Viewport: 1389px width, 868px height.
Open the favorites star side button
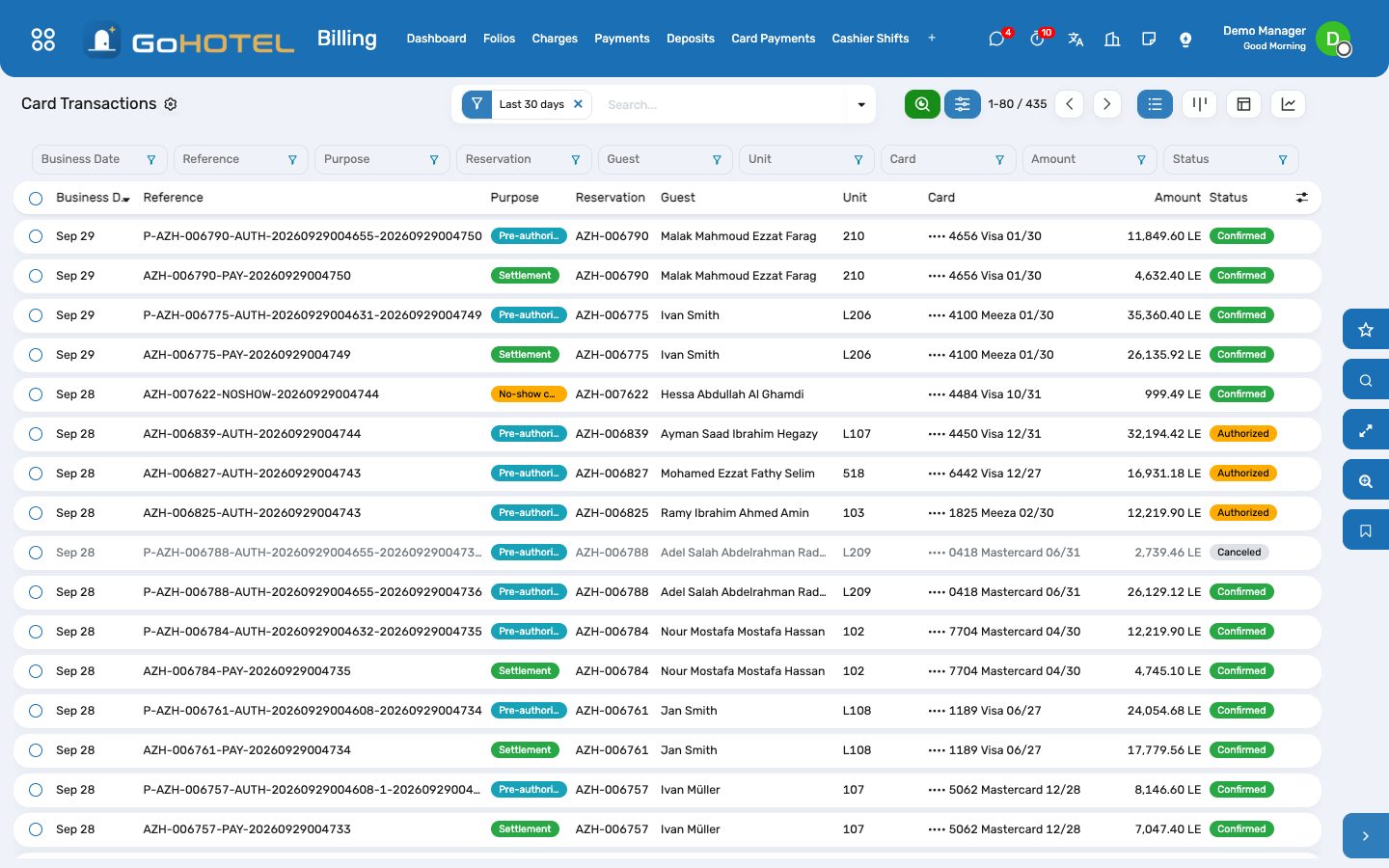(x=1366, y=330)
